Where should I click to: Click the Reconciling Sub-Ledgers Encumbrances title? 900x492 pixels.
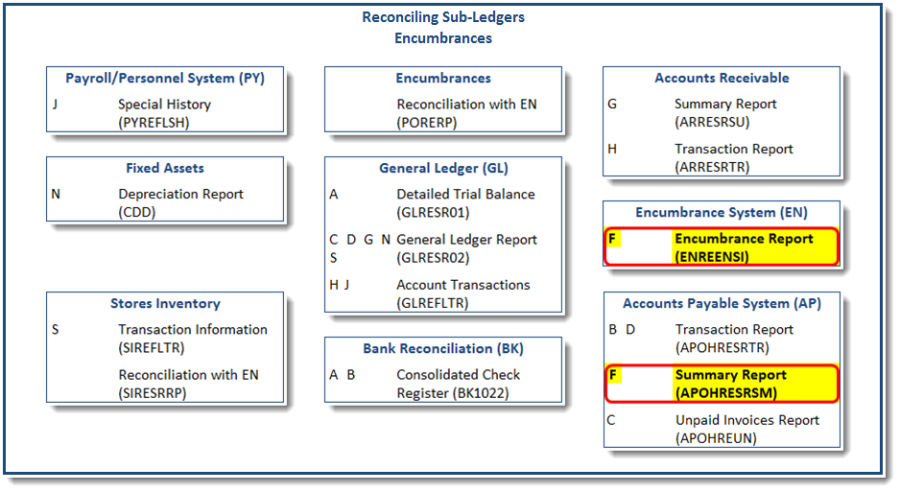[x=442, y=28]
